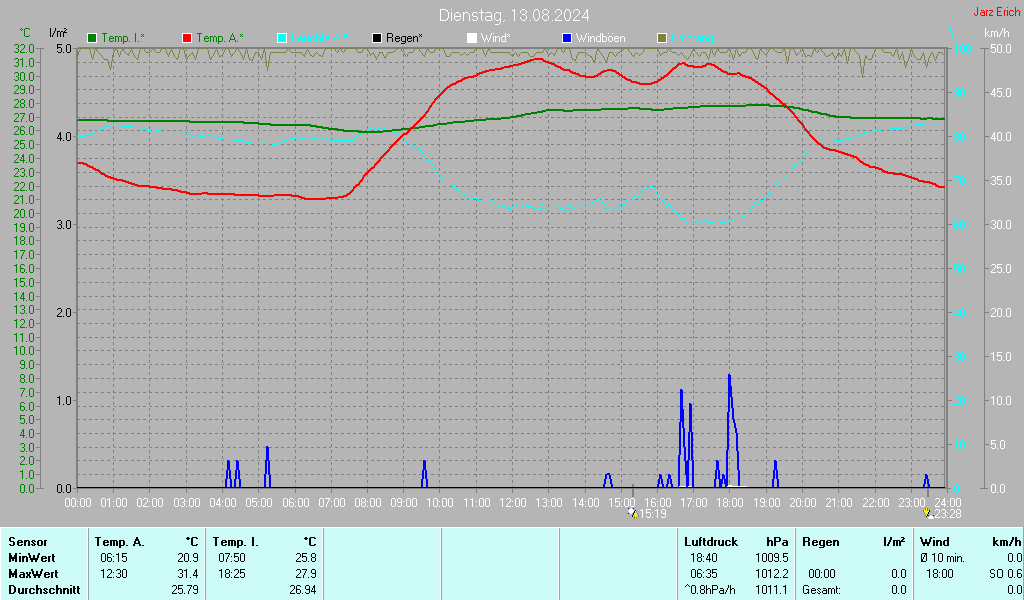
Task: Select the 'Windböen' legend label
Action: (x=600, y=38)
